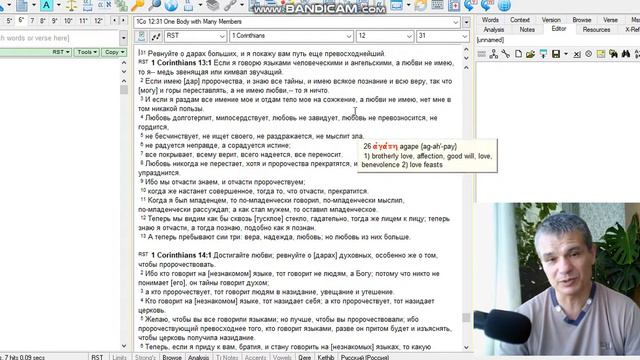
Task: Click the keyboard icon in main toolbar
Action: [437, 5]
